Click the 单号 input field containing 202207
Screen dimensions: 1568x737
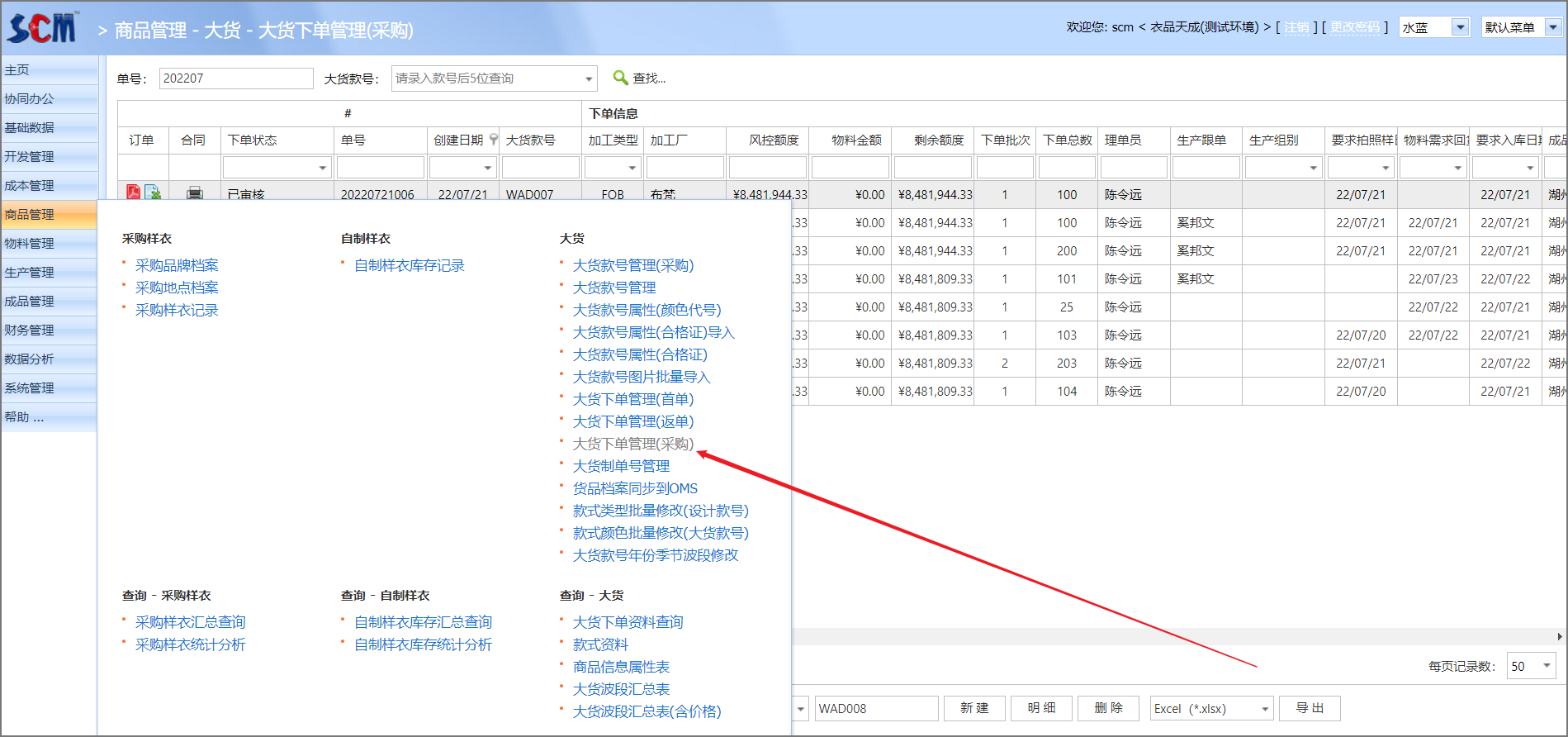point(235,78)
